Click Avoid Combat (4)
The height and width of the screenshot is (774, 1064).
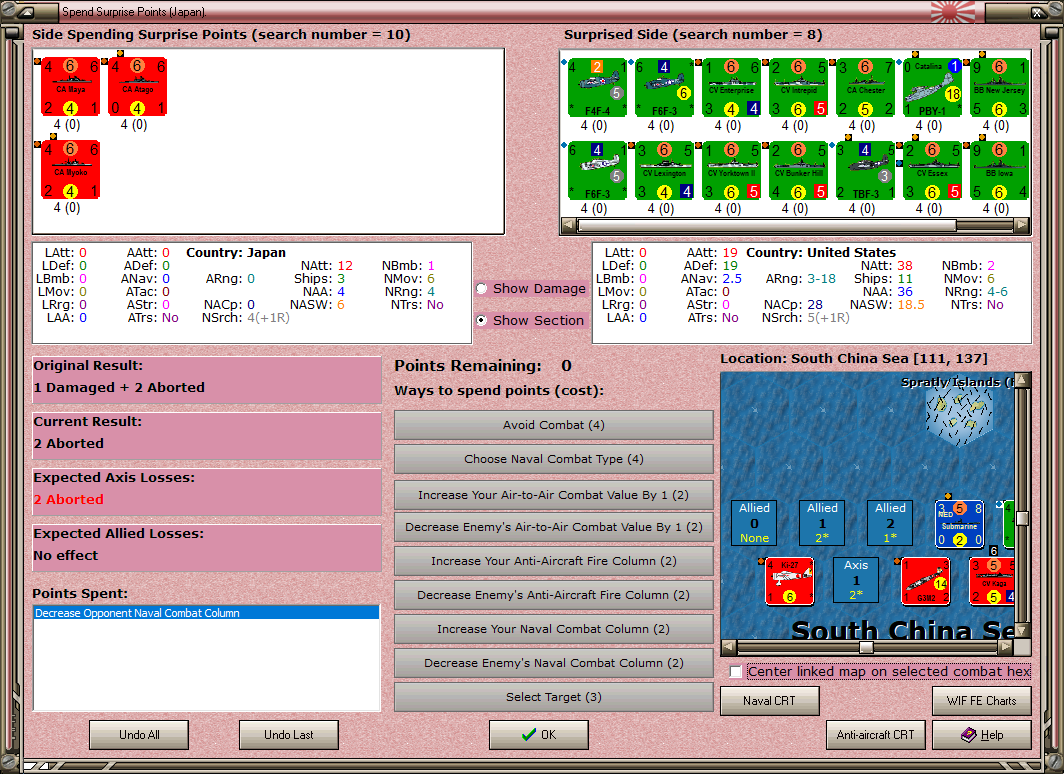(554, 425)
